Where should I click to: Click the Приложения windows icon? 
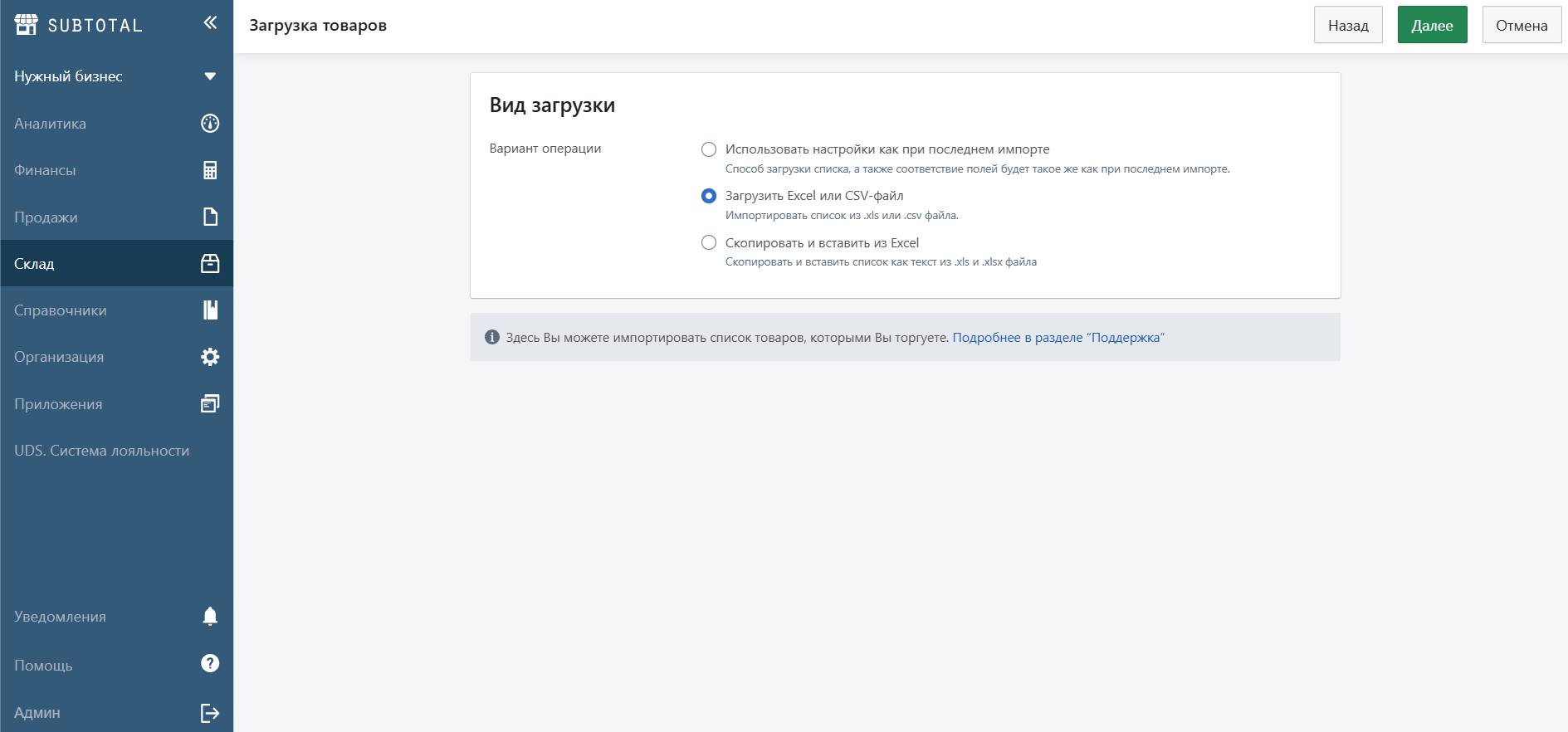click(210, 404)
